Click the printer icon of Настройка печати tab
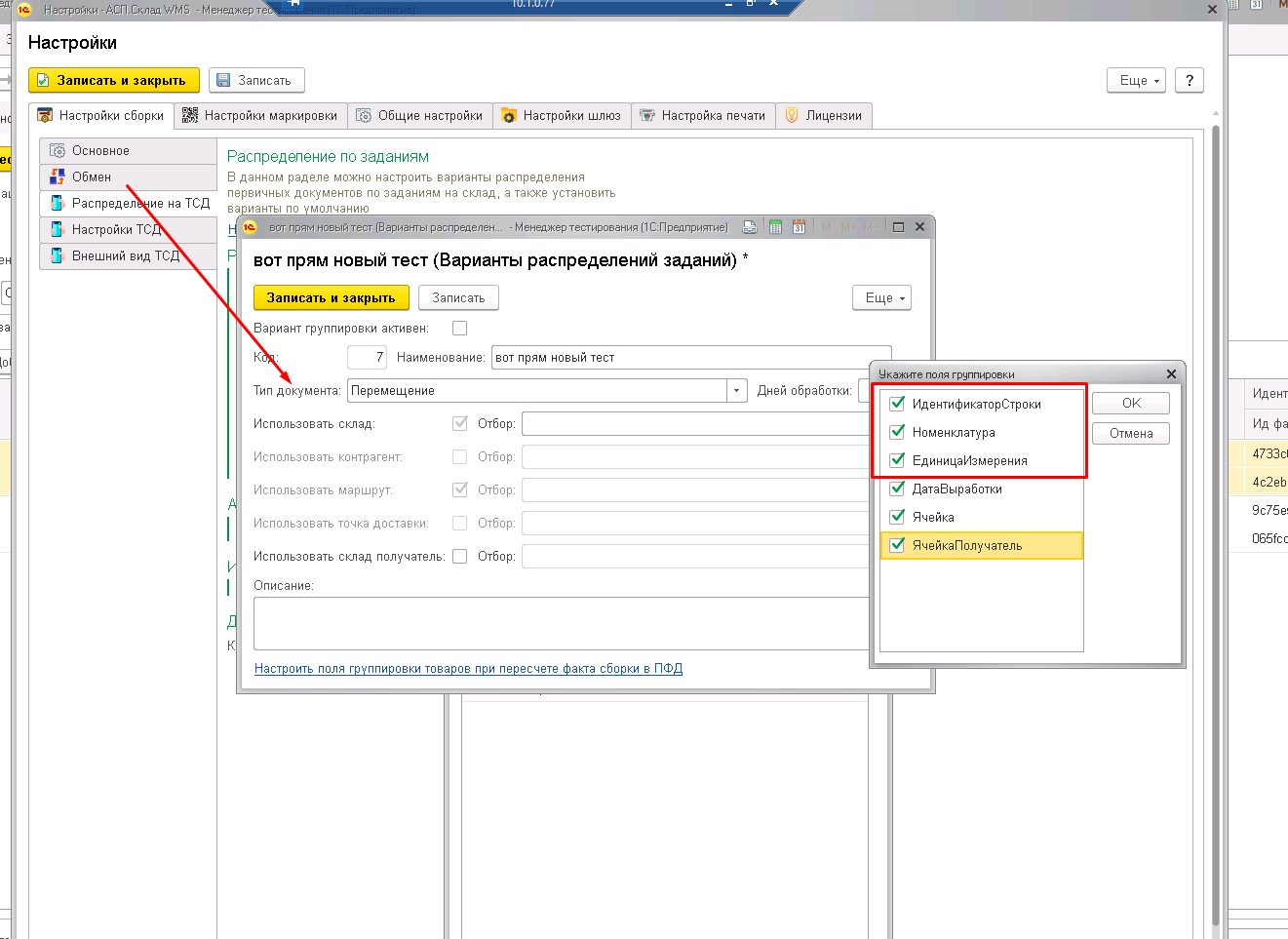 [647, 115]
